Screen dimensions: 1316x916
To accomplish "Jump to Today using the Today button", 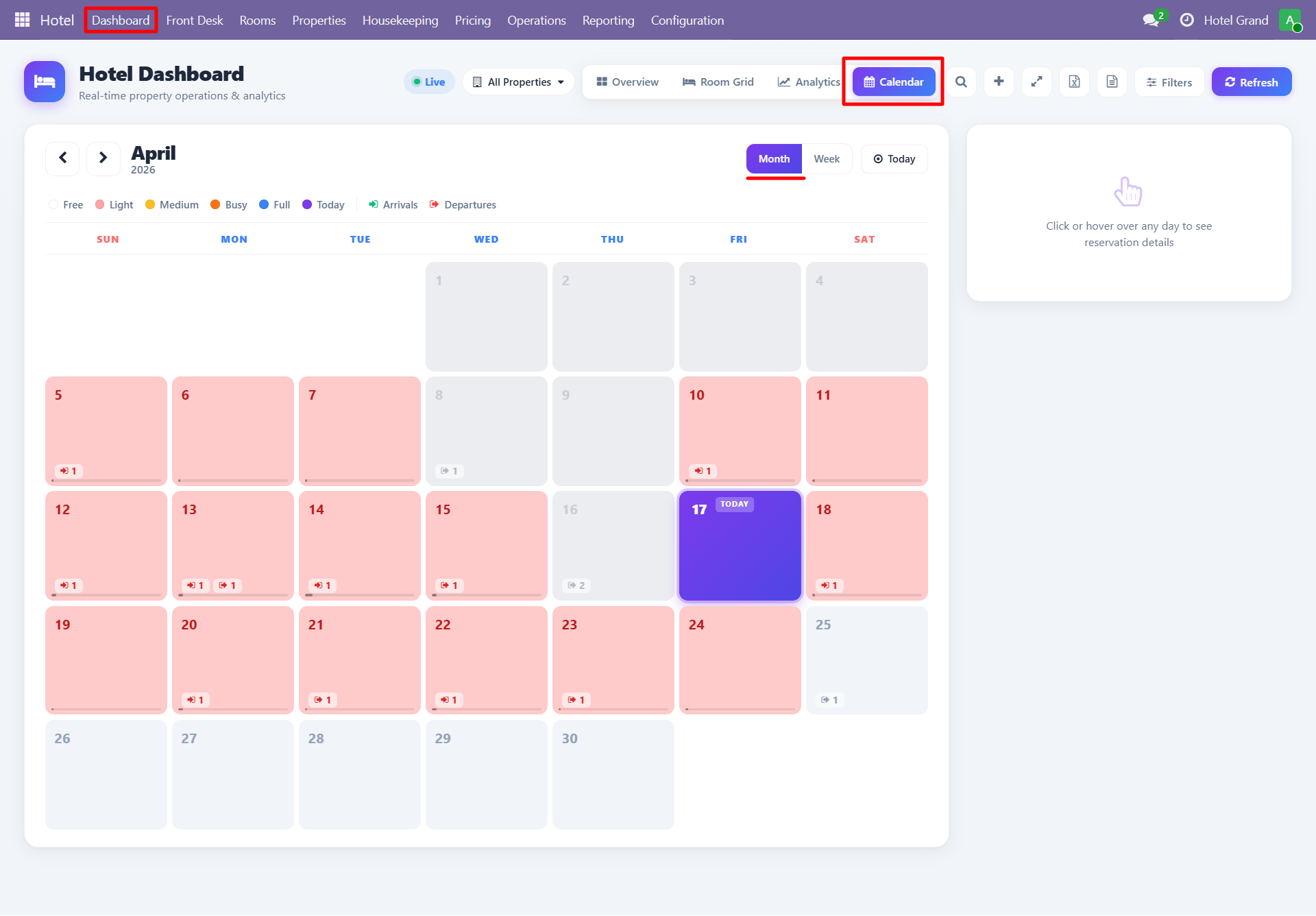I will point(894,158).
